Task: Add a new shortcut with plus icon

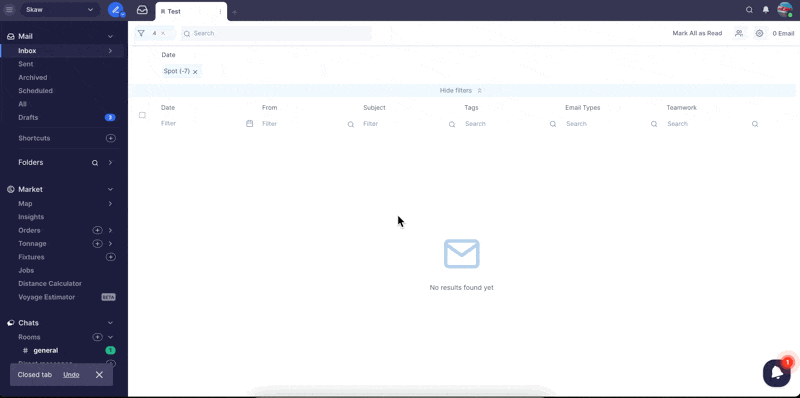Action: coord(110,138)
